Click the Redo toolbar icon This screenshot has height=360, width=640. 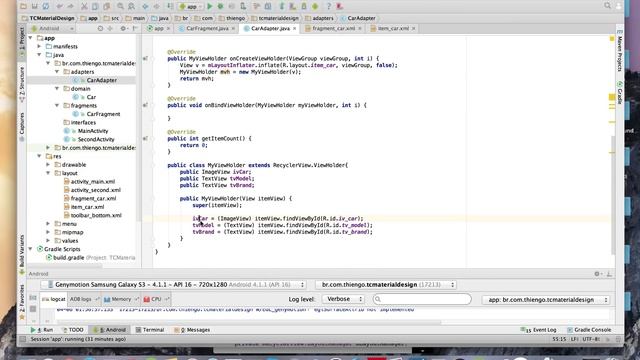pyautogui.click(x=71, y=6)
